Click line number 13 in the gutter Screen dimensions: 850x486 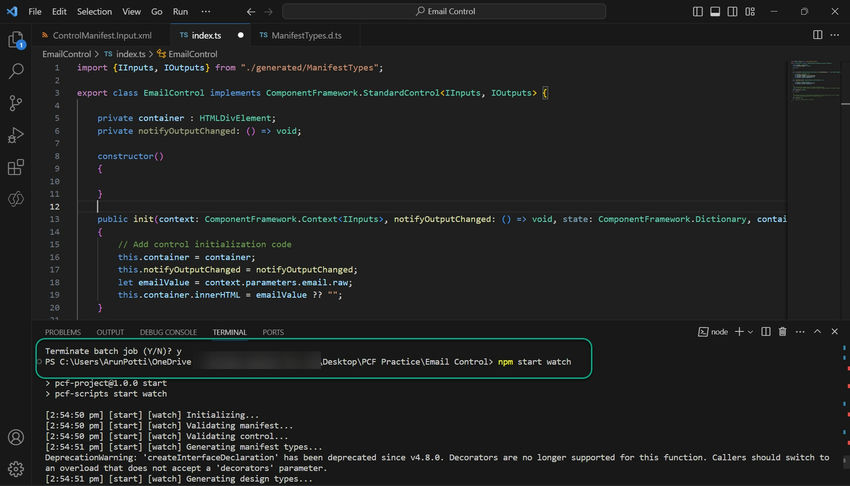tap(55, 219)
